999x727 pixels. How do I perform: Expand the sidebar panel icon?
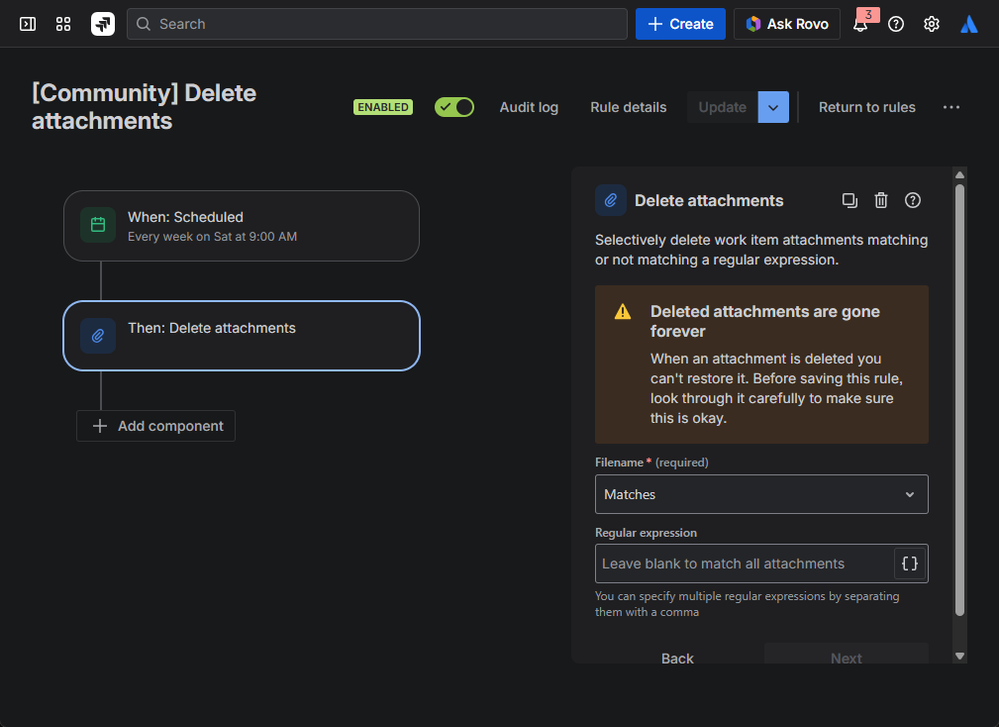tap(27, 24)
